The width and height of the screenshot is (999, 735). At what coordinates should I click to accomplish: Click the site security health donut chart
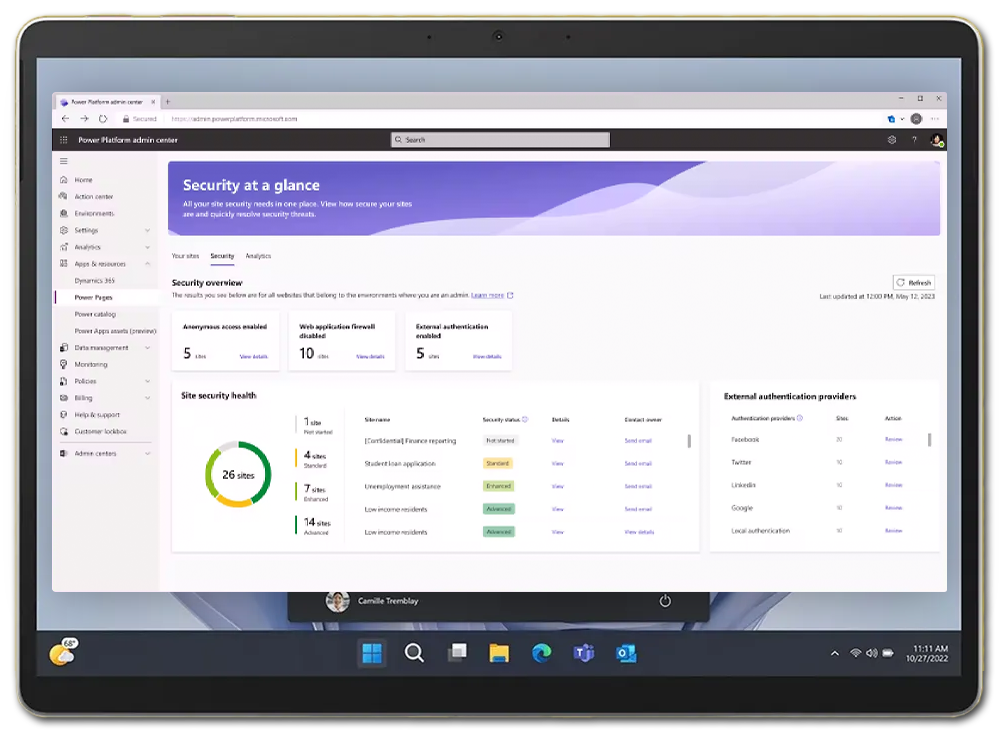[x=240, y=473]
